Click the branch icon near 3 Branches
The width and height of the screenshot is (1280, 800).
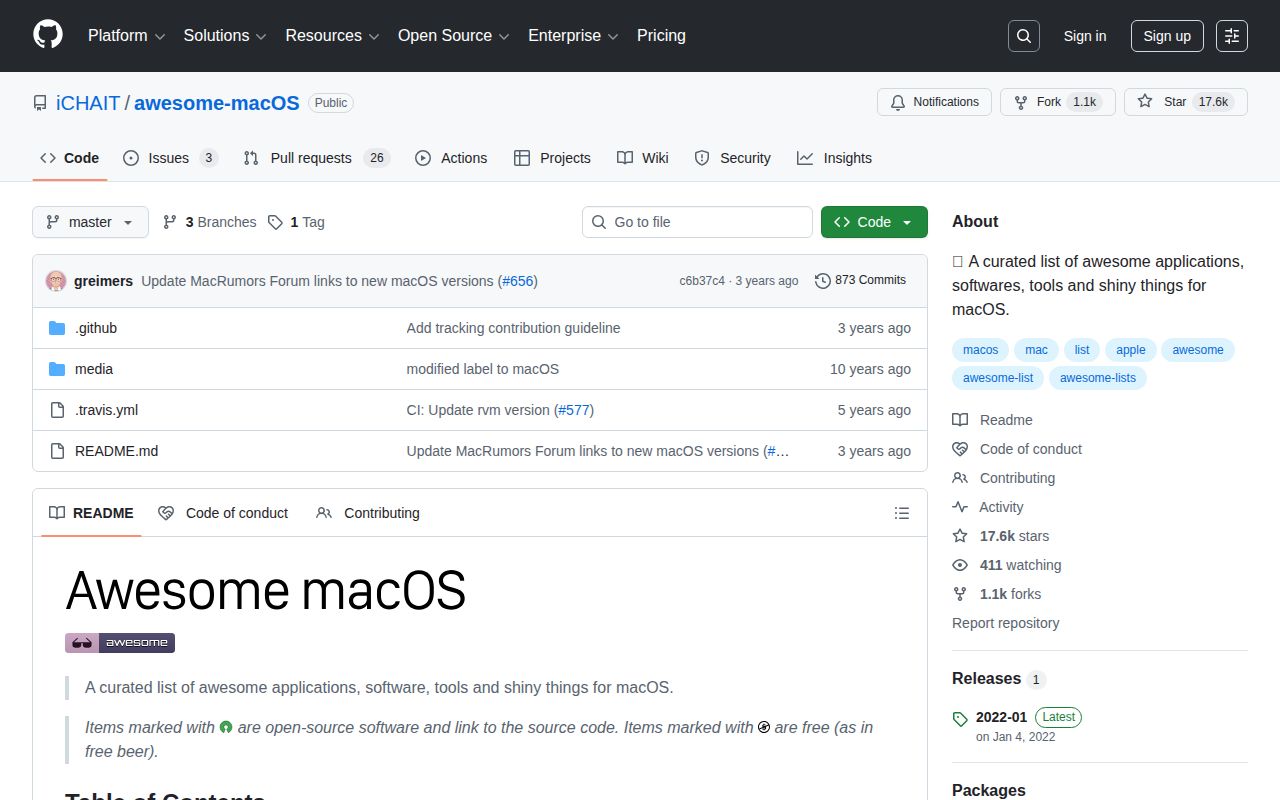pos(170,221)
